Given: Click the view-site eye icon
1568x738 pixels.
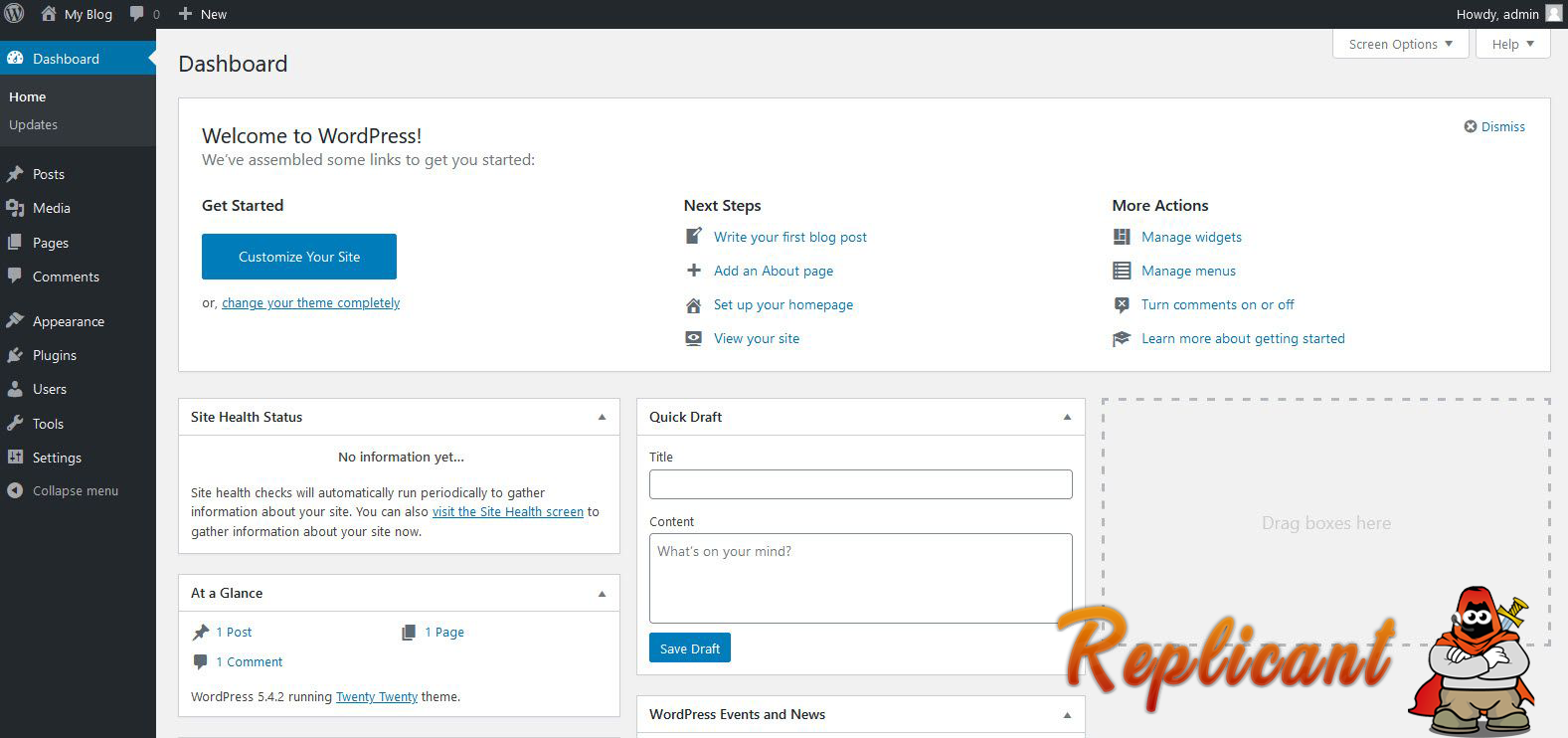Looking at the screenshot, I should click(694, 338).
